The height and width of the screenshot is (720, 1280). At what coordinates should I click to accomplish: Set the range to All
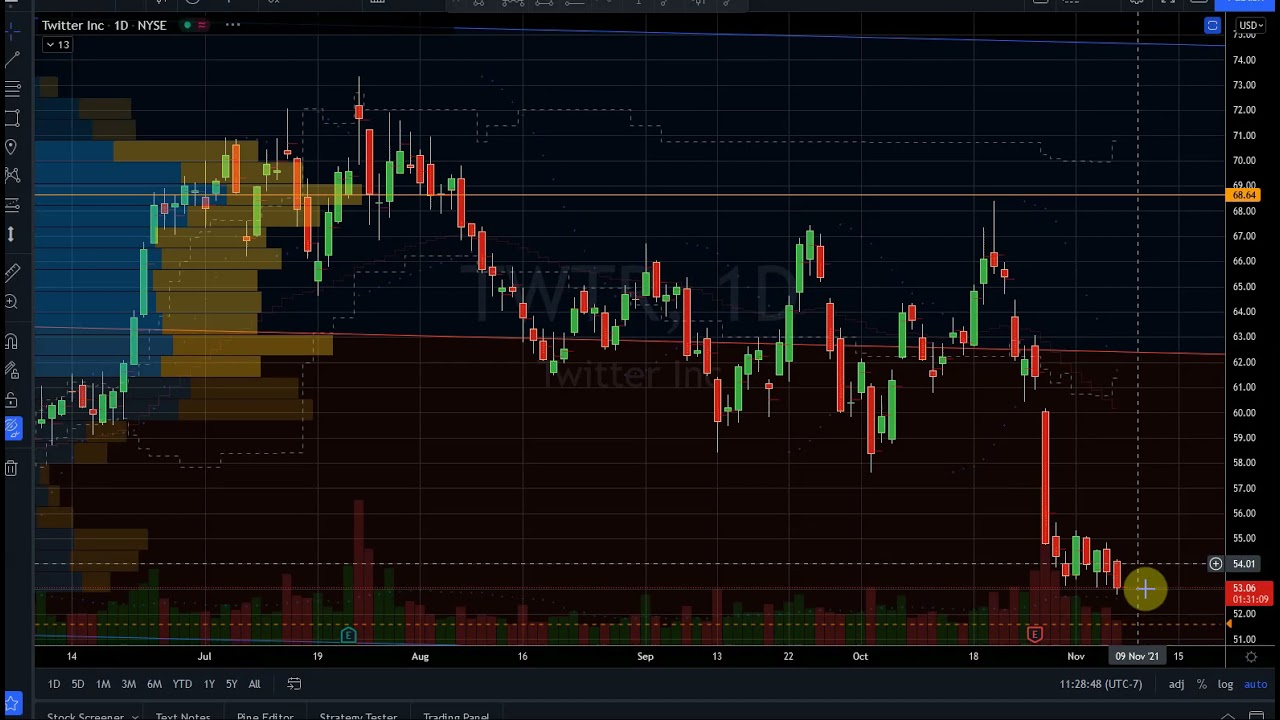coord(254,684)
